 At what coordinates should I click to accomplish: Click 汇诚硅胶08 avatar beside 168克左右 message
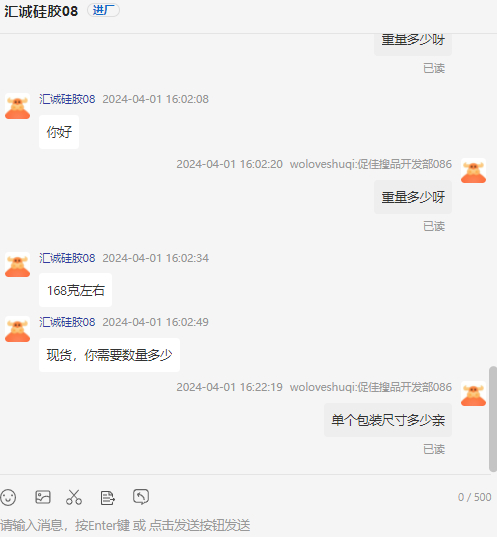17,265
